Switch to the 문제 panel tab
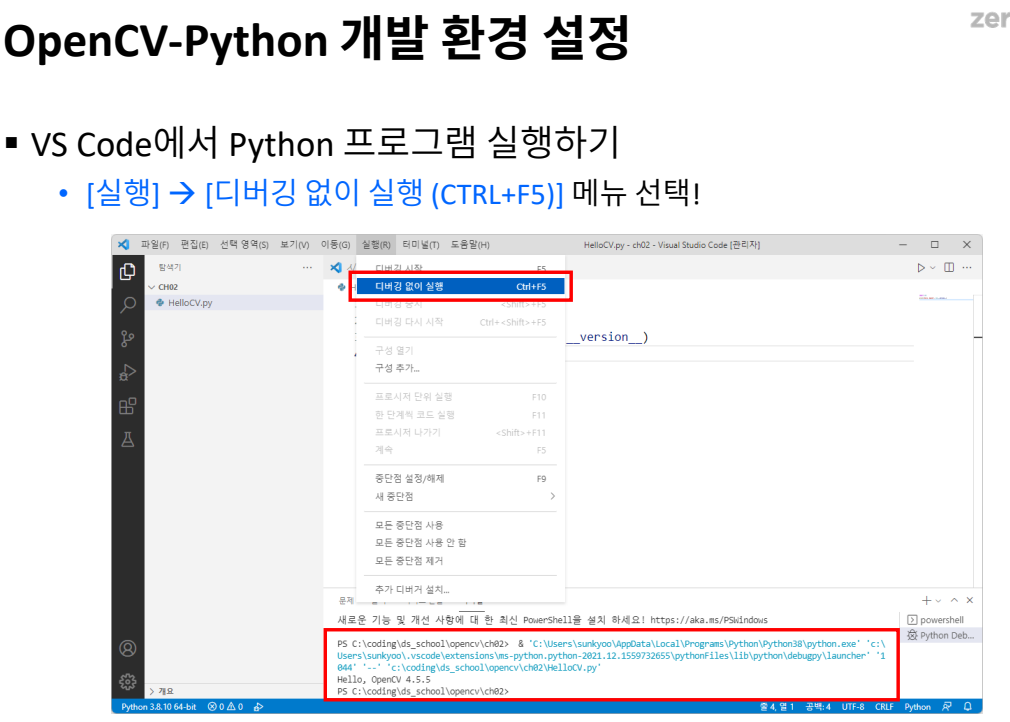Viewport: 1010px width, 722px height. click(x=347, y=600)
